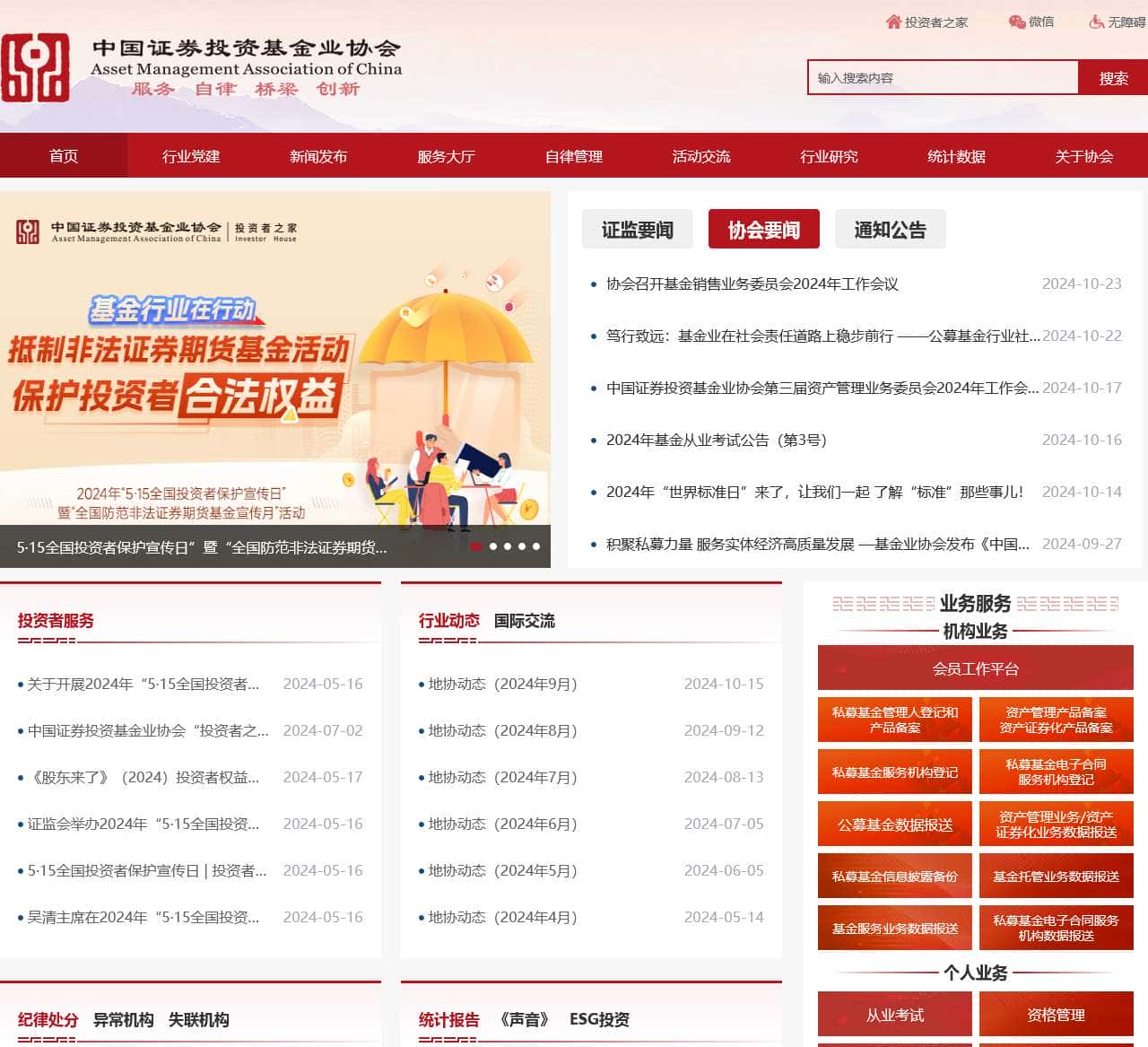Select the 行业动态 tab

point(448,620)
